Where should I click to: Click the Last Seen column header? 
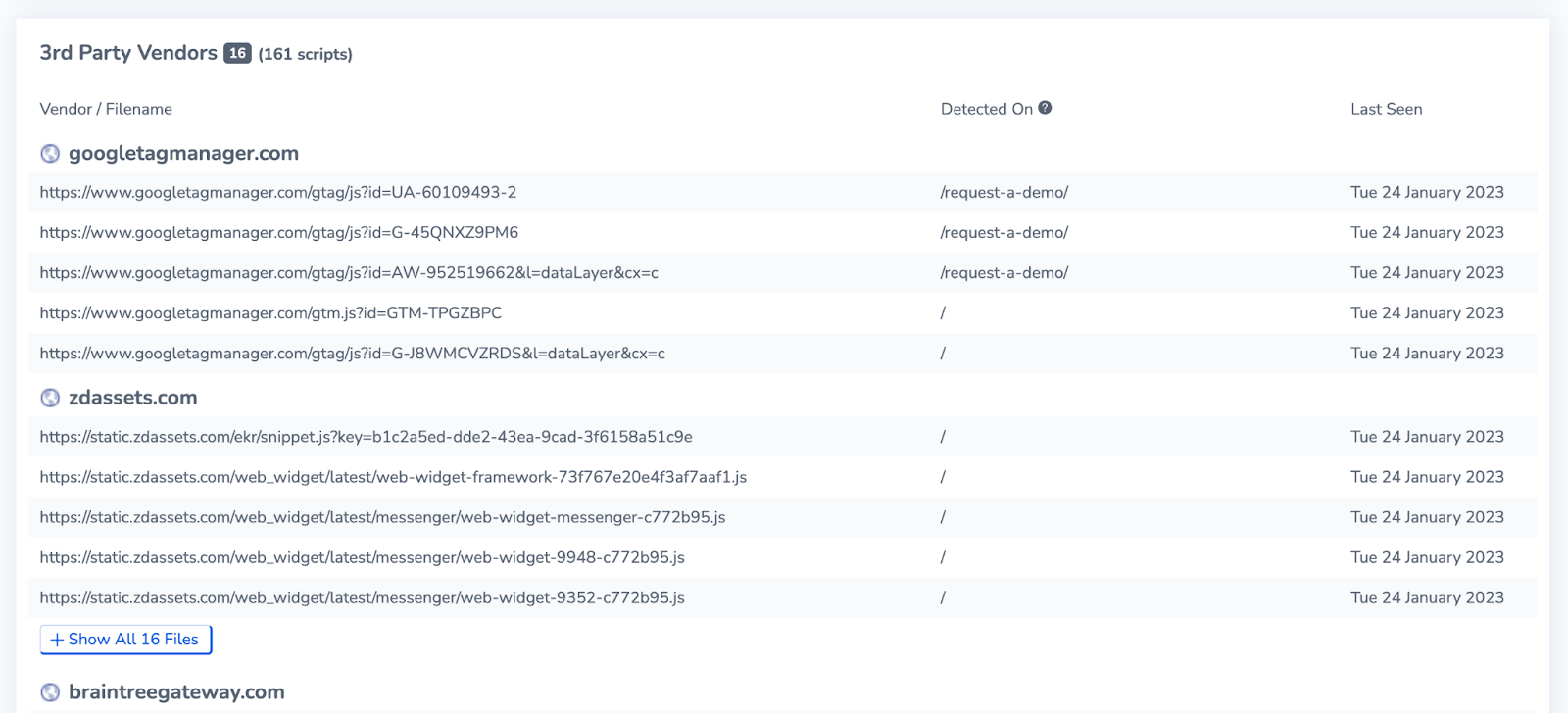(x=1387, y=109)
